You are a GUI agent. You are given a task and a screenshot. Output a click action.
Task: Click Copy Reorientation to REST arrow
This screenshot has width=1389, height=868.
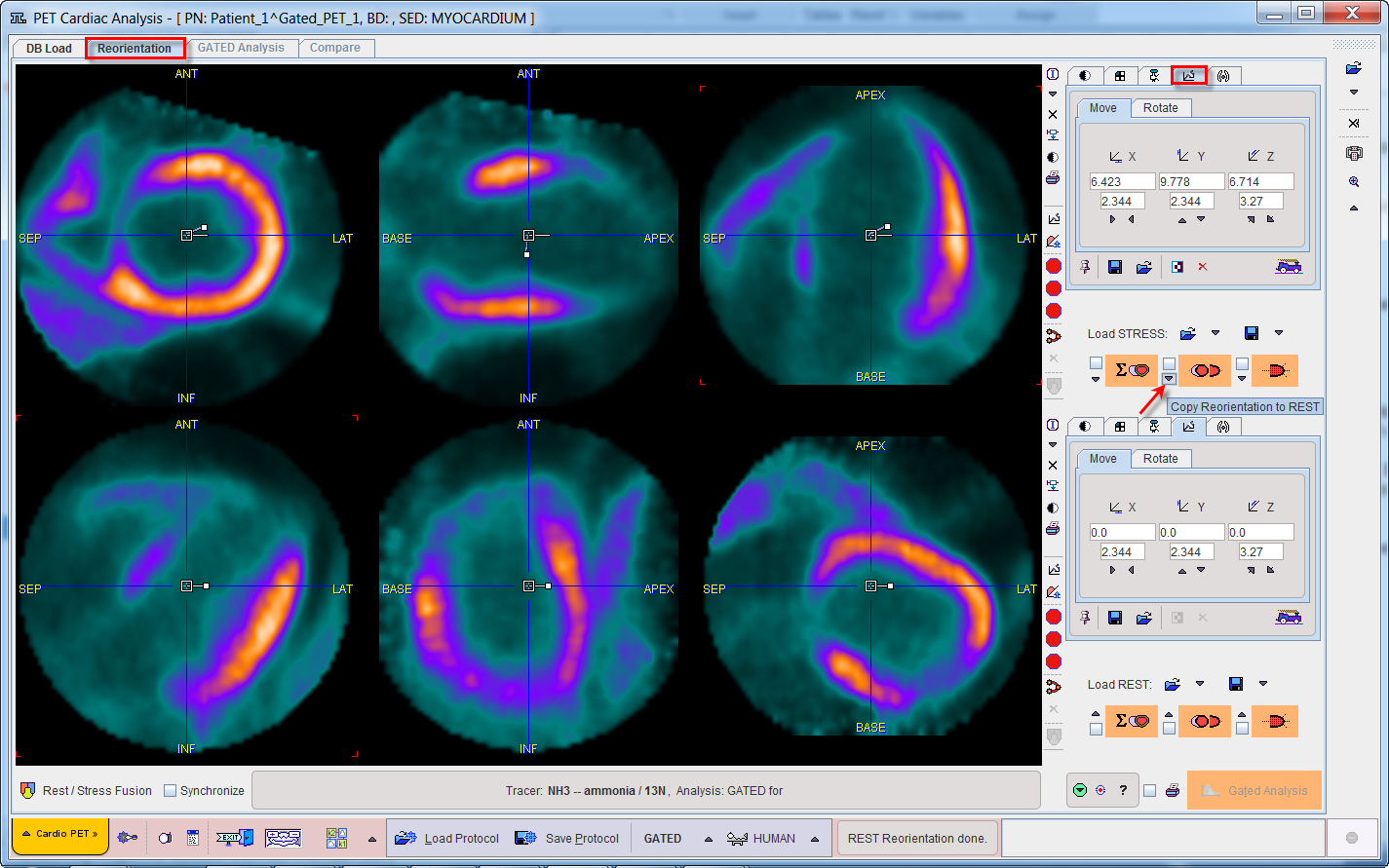[1170, 379]
